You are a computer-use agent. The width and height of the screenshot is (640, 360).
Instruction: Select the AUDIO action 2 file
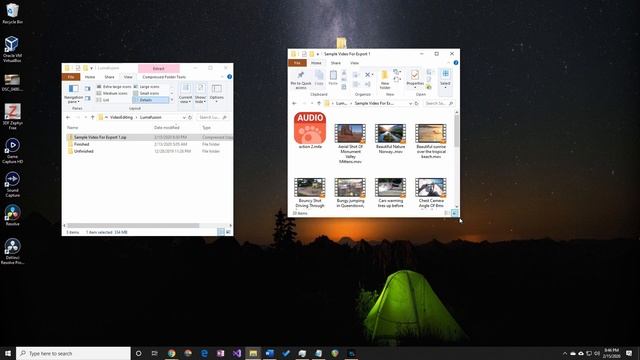tap(310, 131)
